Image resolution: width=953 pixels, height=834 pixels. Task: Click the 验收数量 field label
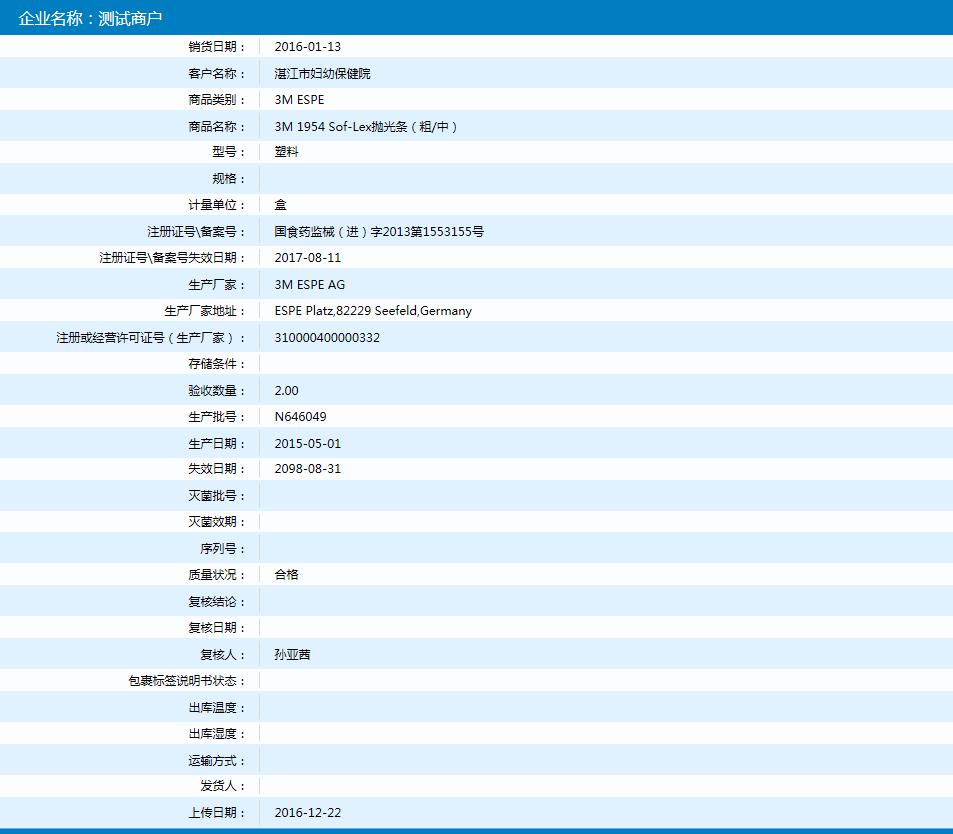[216, 391]
